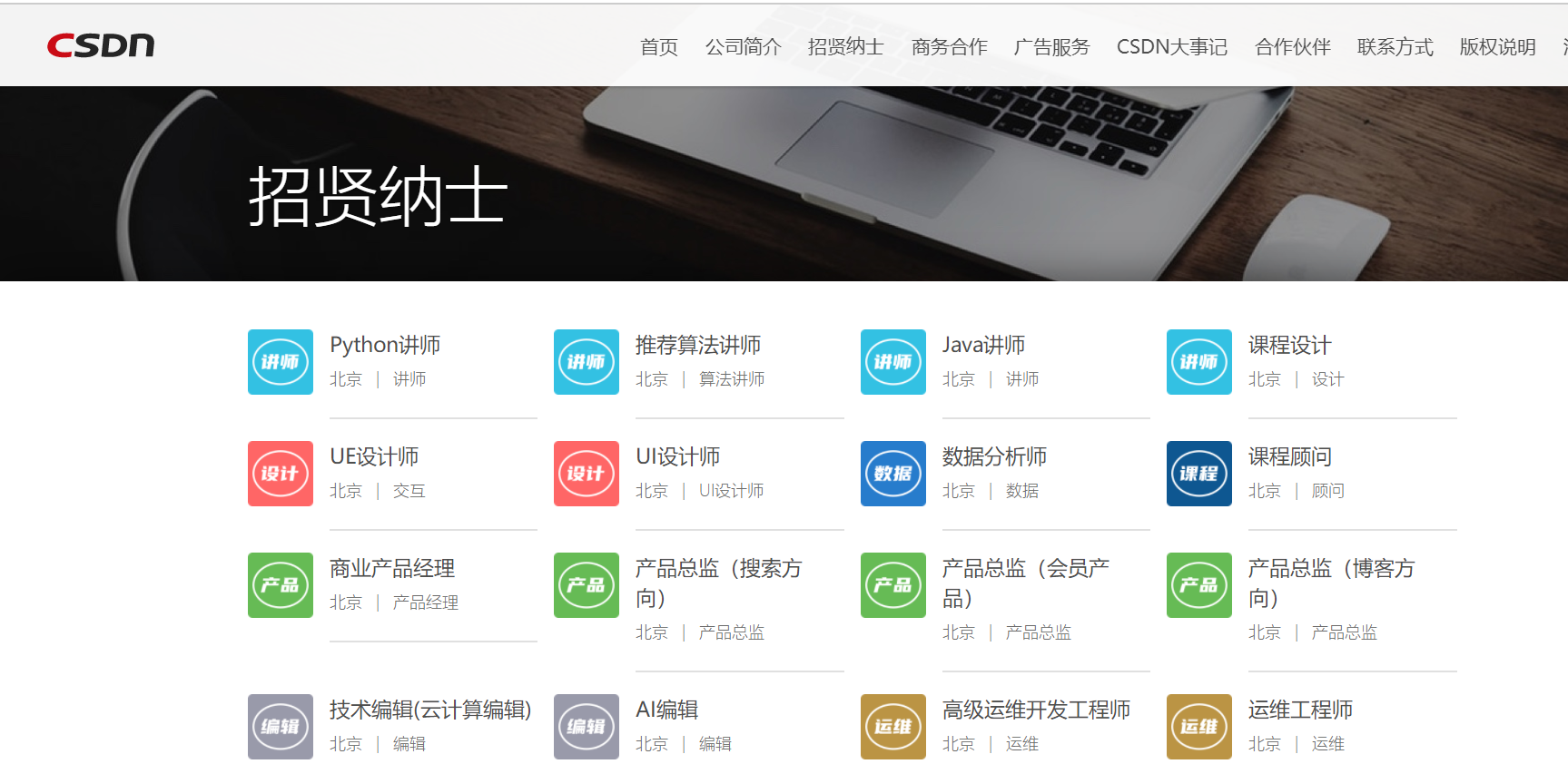Click the red 设计 icon beside UE设计师
The image size is (1568, 764).
point(281,474)
